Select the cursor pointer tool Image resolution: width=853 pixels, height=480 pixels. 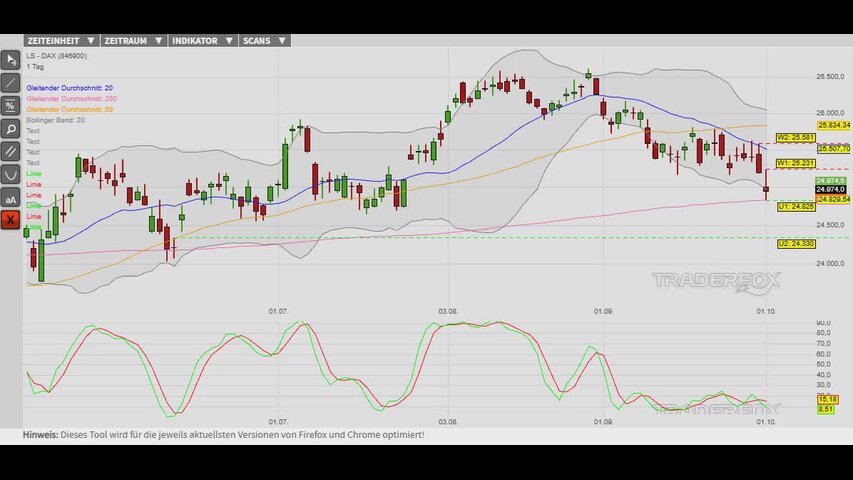pyautogui.click(x=10, y=60)
